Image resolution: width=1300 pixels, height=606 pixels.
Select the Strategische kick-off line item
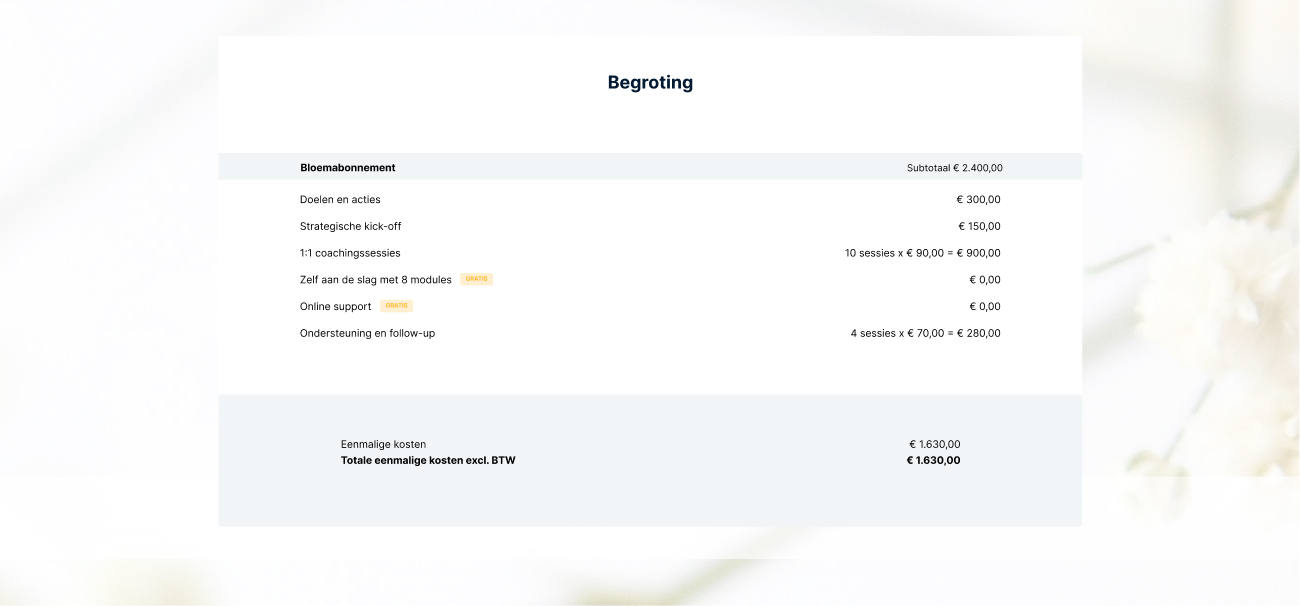[350, 227]
